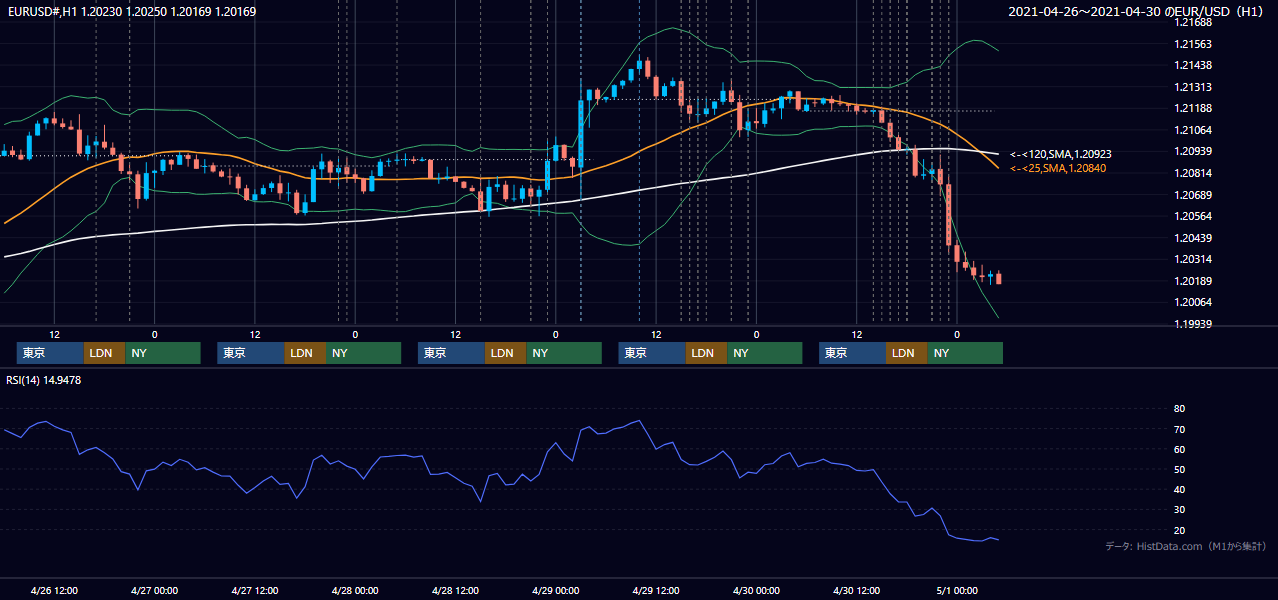Click the 4/28 12:00 time axis label
This screenshot has height=600, width=1278.
coord(455,591)
